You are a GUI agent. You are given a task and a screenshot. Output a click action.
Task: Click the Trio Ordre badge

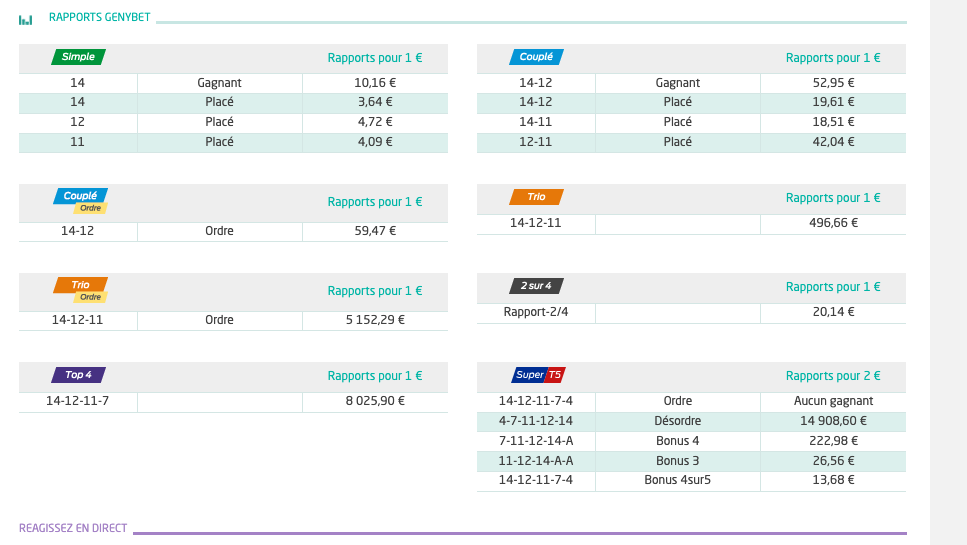81,290
